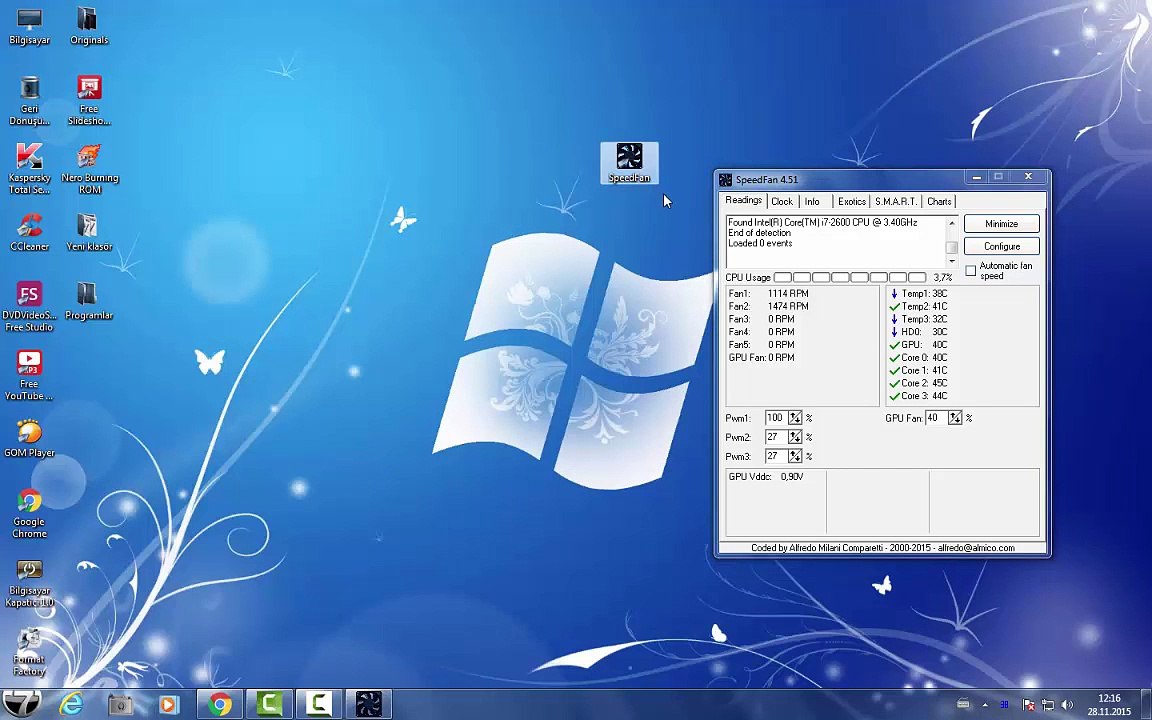Open the Action Center flag icon
Image resolution: width=1152 pixels, height=720 pixels.
[x=1029, y=705]
